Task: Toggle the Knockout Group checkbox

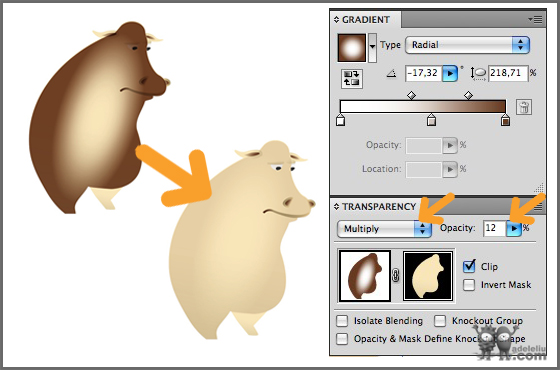Action: (440, 321)
